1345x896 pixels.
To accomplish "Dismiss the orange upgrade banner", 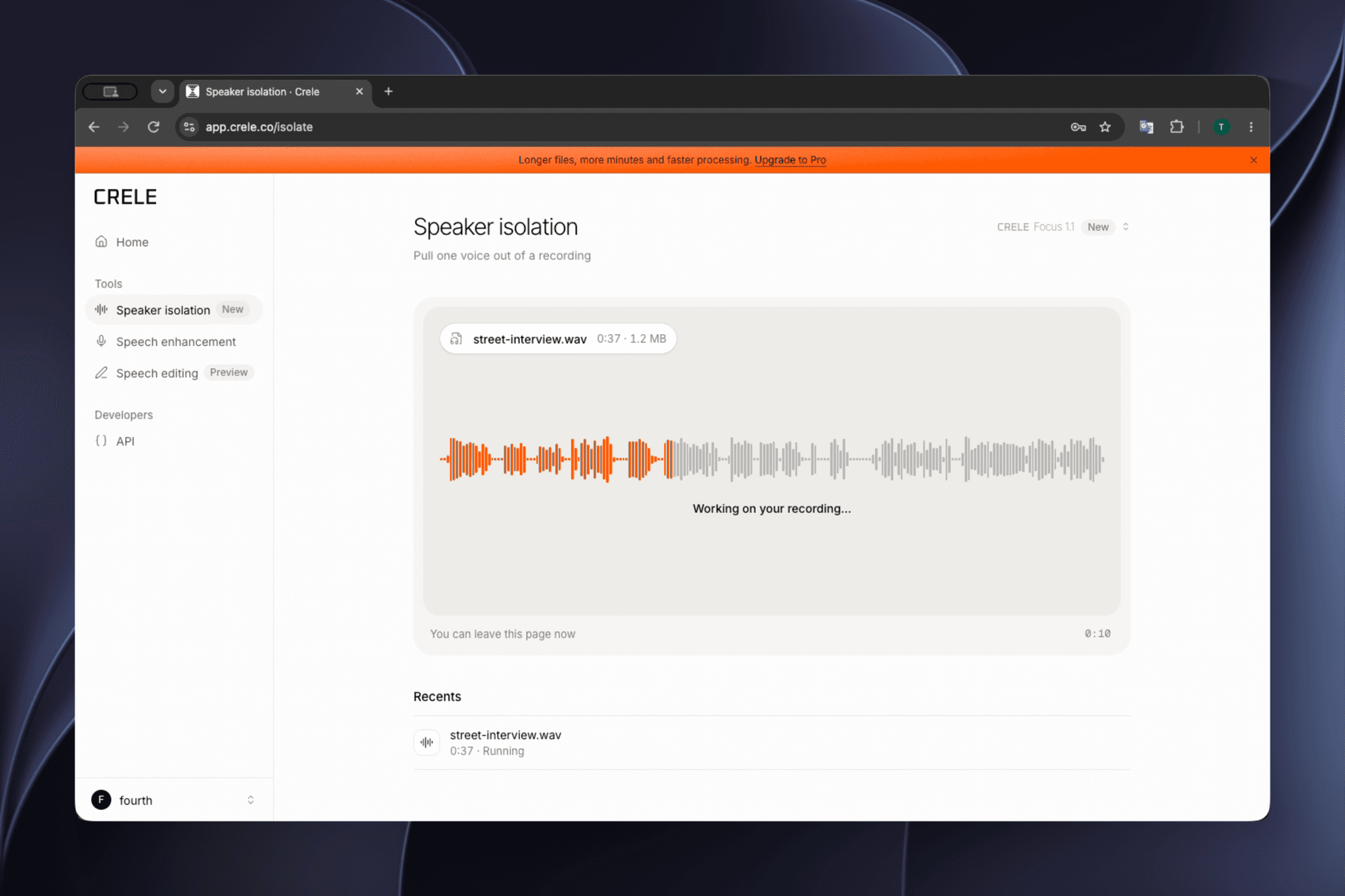I will (x=1254, y=160).
